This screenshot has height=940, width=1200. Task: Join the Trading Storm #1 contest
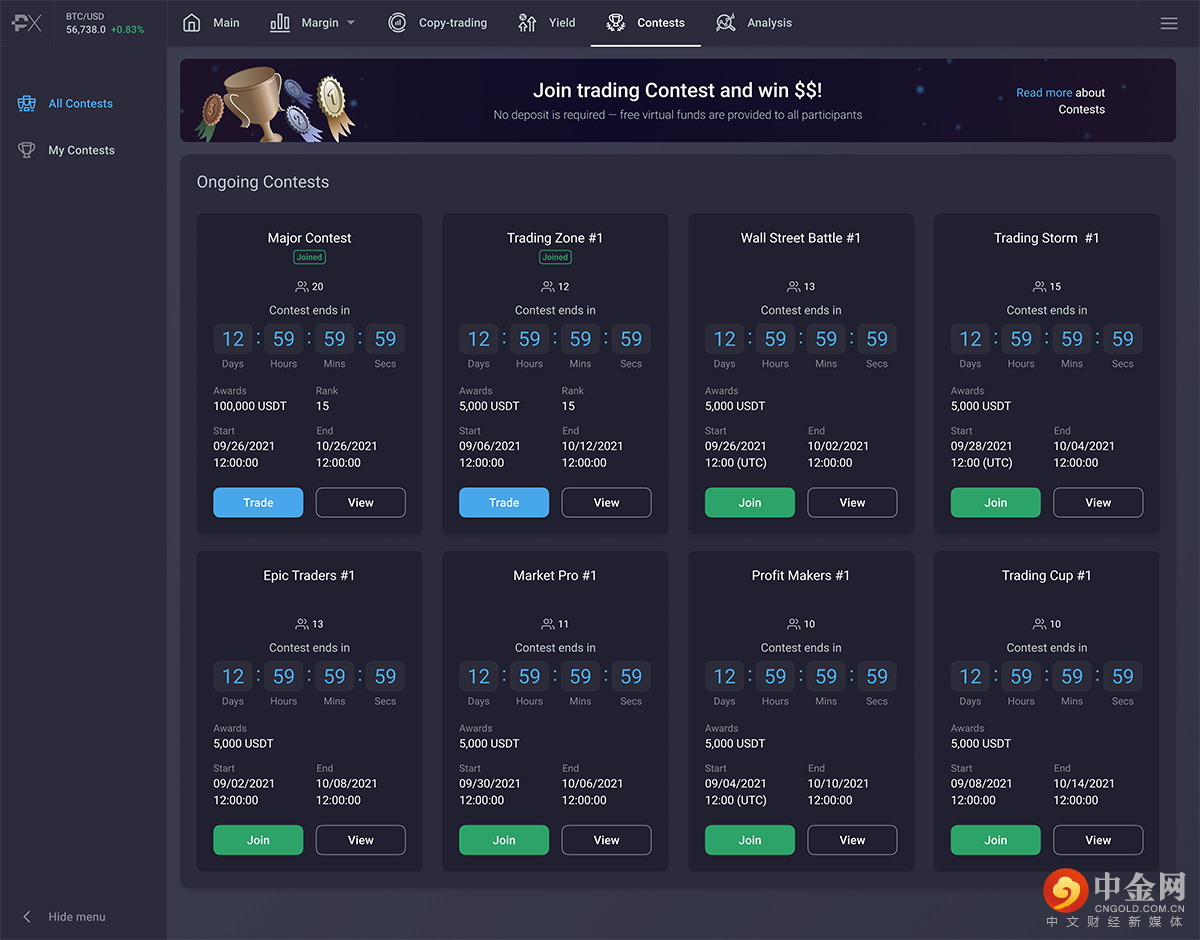996,503
